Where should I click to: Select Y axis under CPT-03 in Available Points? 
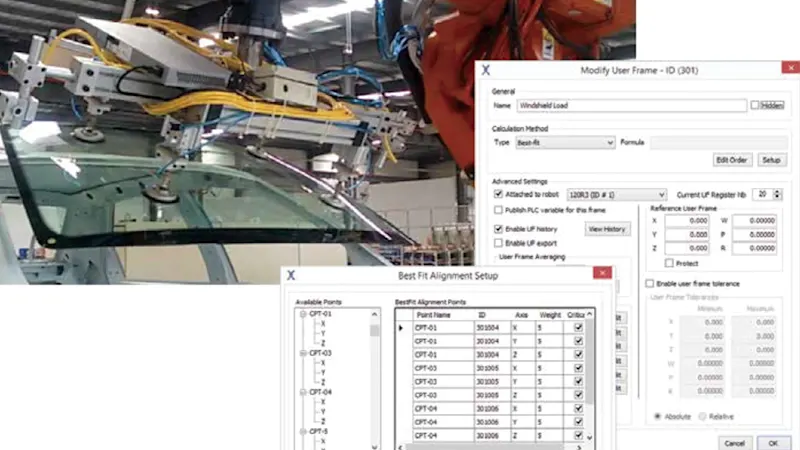tap(323, 372)
